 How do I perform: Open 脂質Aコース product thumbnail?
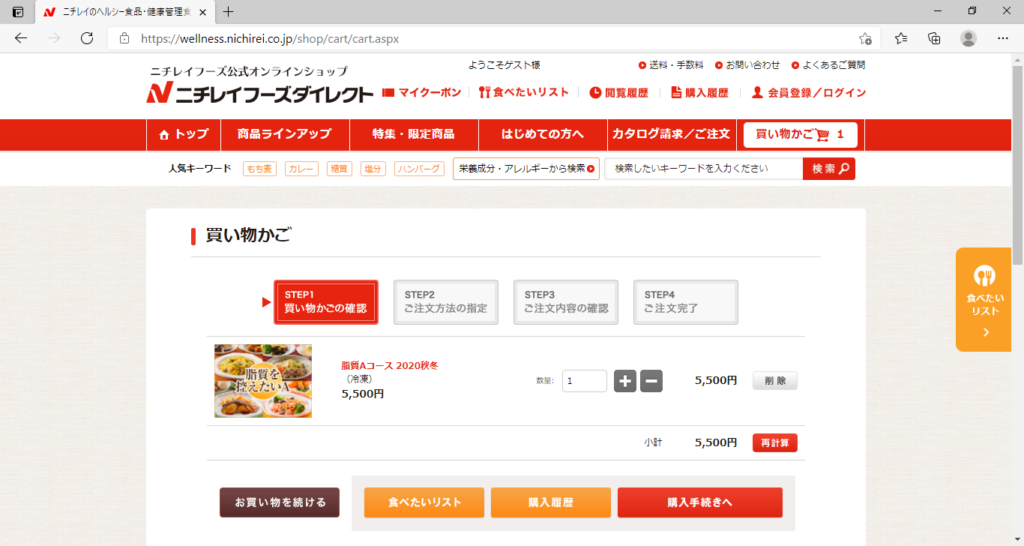click(x=263, y=381)
